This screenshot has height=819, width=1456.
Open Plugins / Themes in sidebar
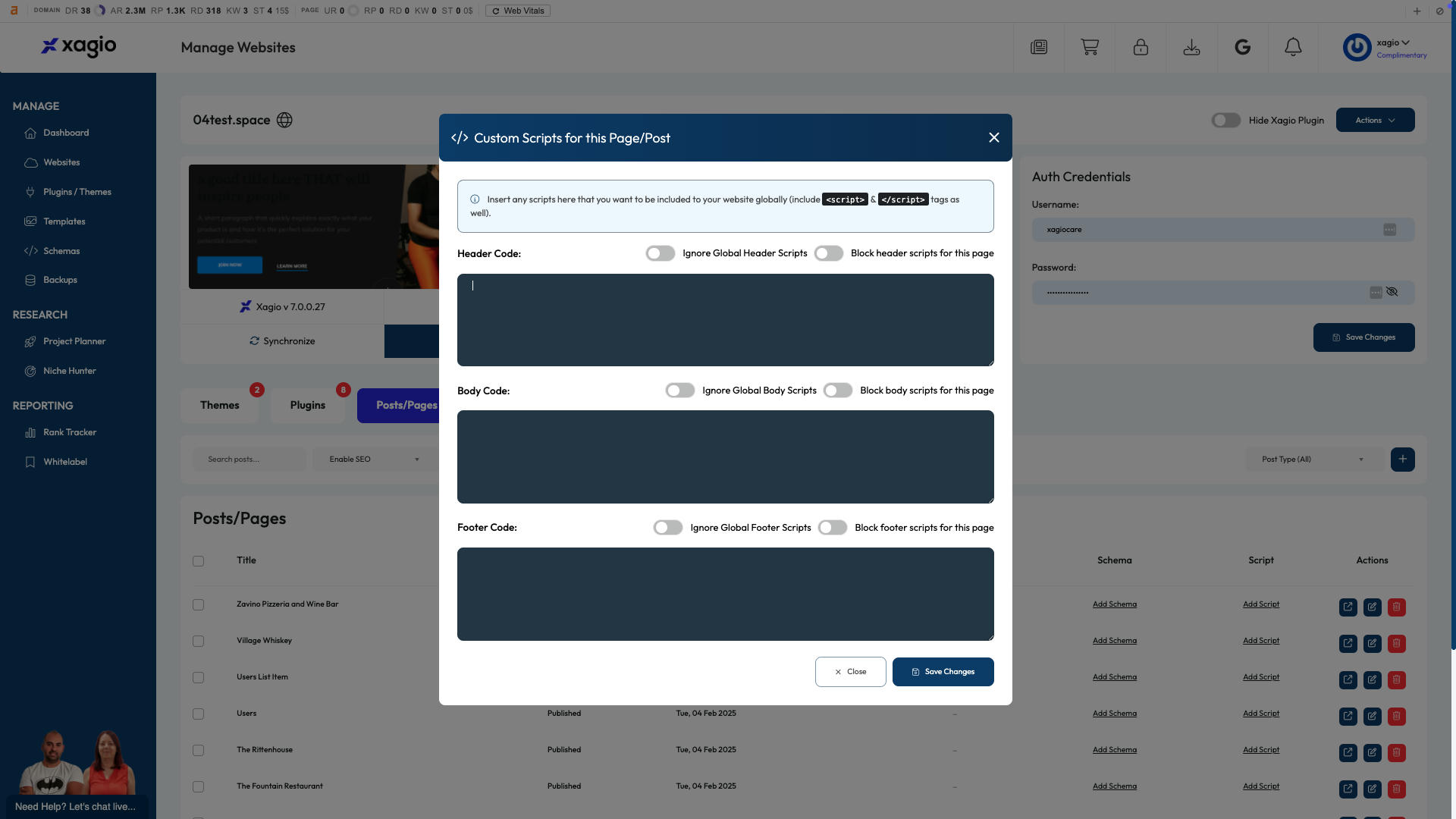pos(77,192)
